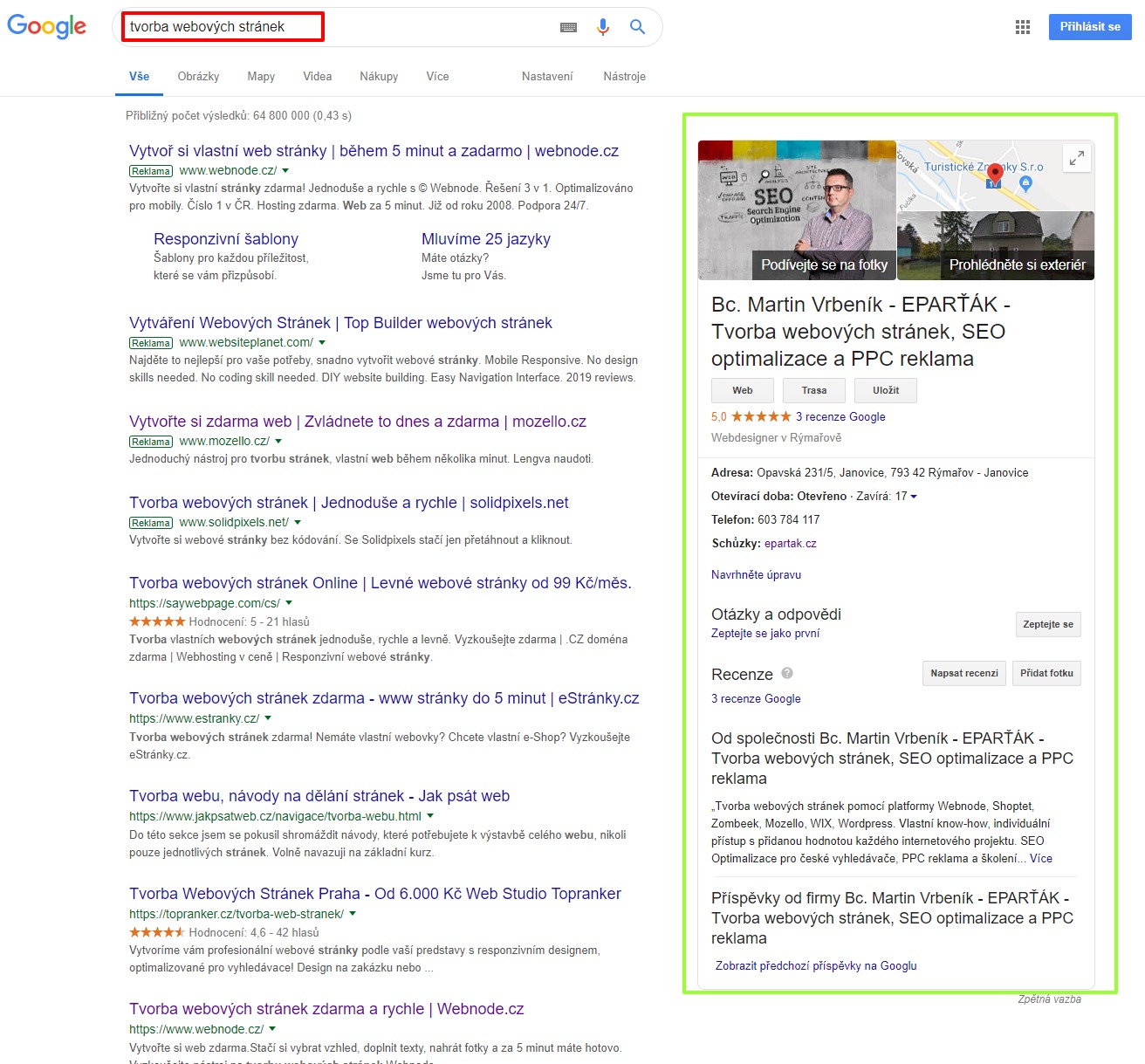
Task: Open the Responzivní šablony sitelink
Action: click(x=226, y=239)
